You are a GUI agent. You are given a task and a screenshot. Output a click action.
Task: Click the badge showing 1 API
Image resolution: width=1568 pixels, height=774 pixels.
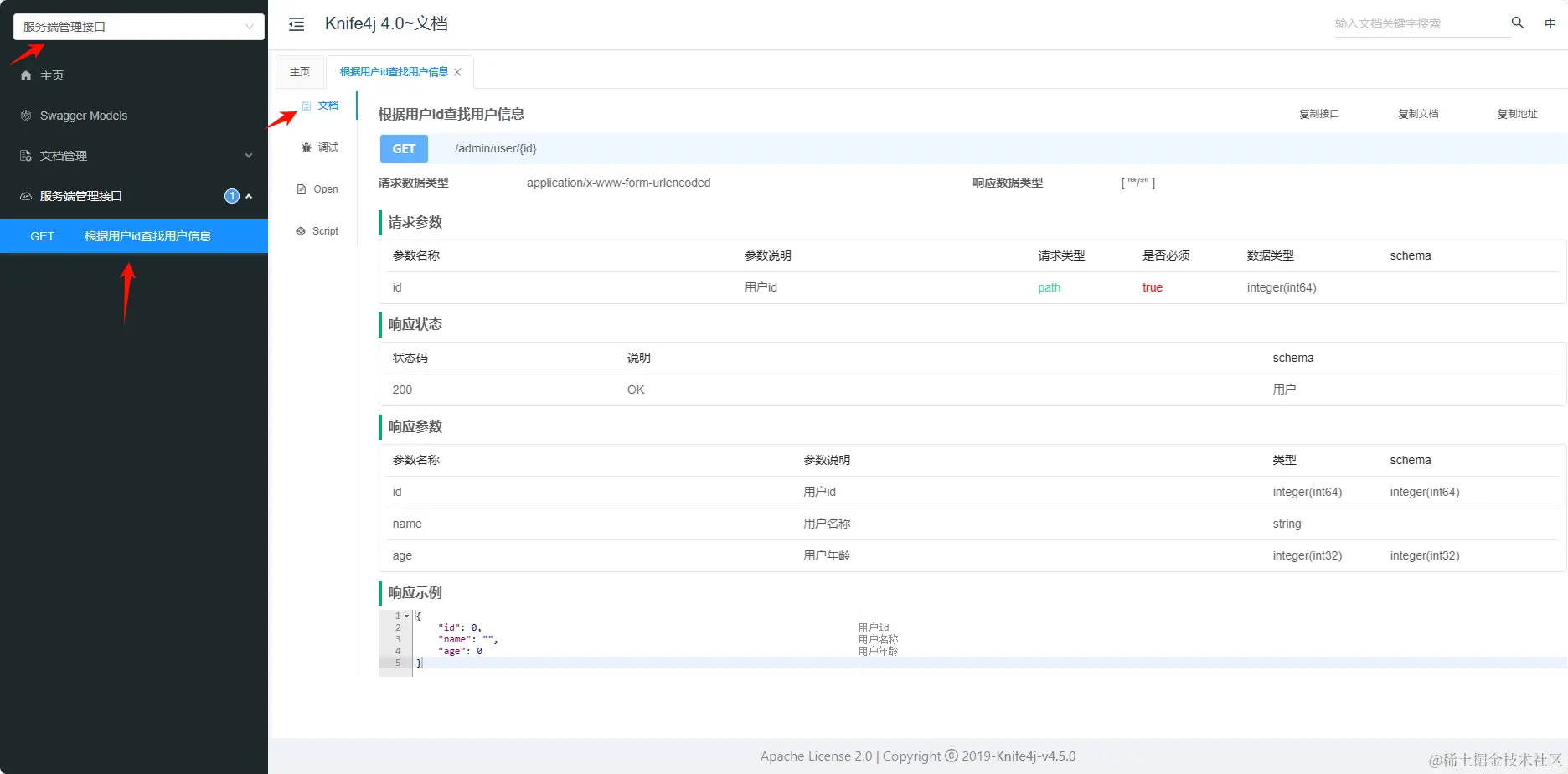(232, 196)
